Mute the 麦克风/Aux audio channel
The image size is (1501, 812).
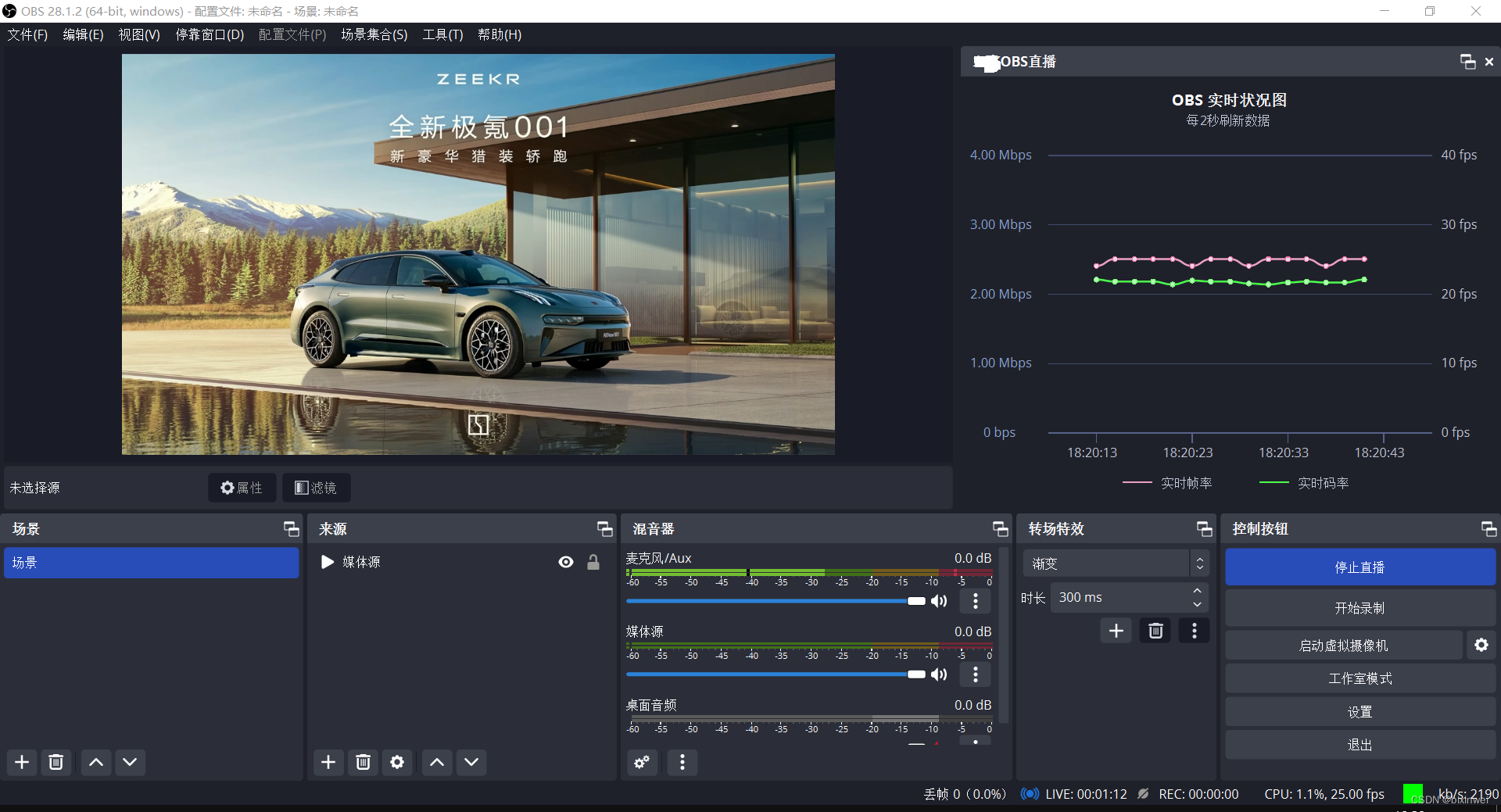[939, 601]
